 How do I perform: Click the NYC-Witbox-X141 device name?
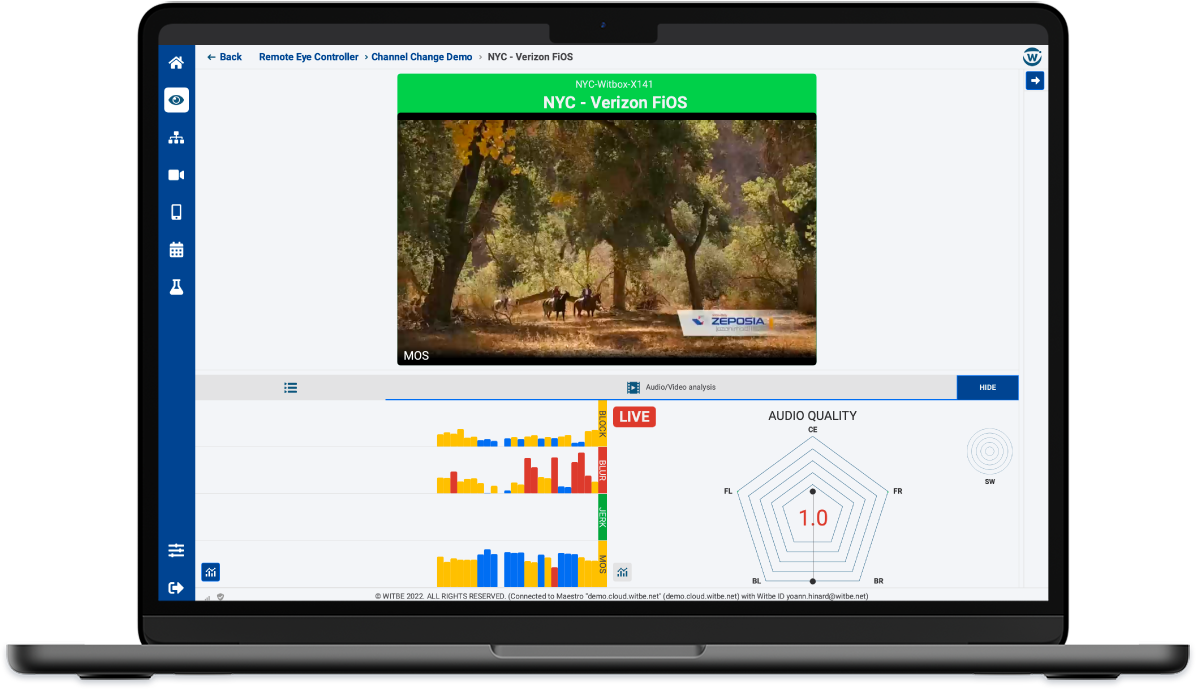615,84
